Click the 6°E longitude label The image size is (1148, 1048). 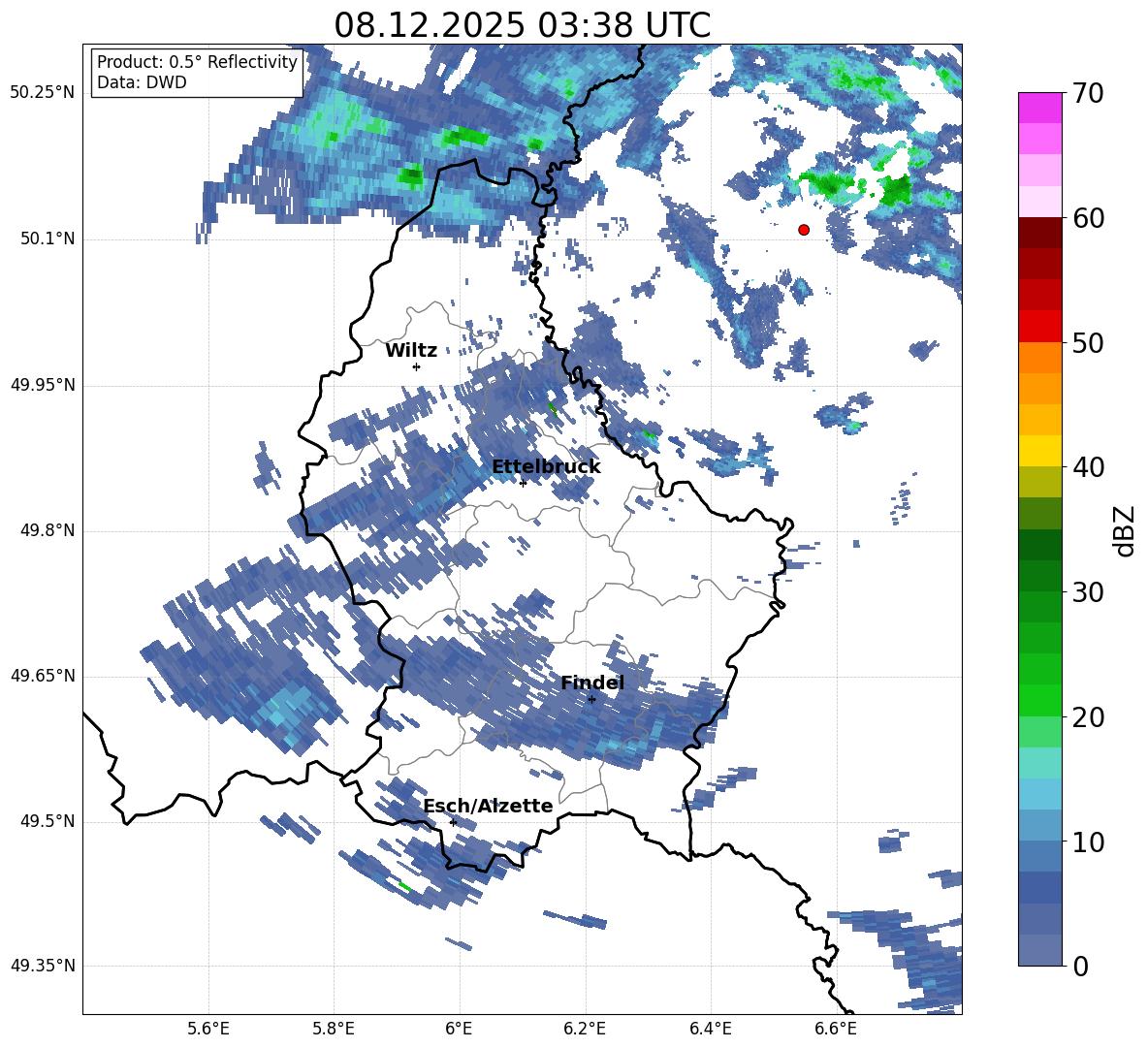[x=459, y=1029]
